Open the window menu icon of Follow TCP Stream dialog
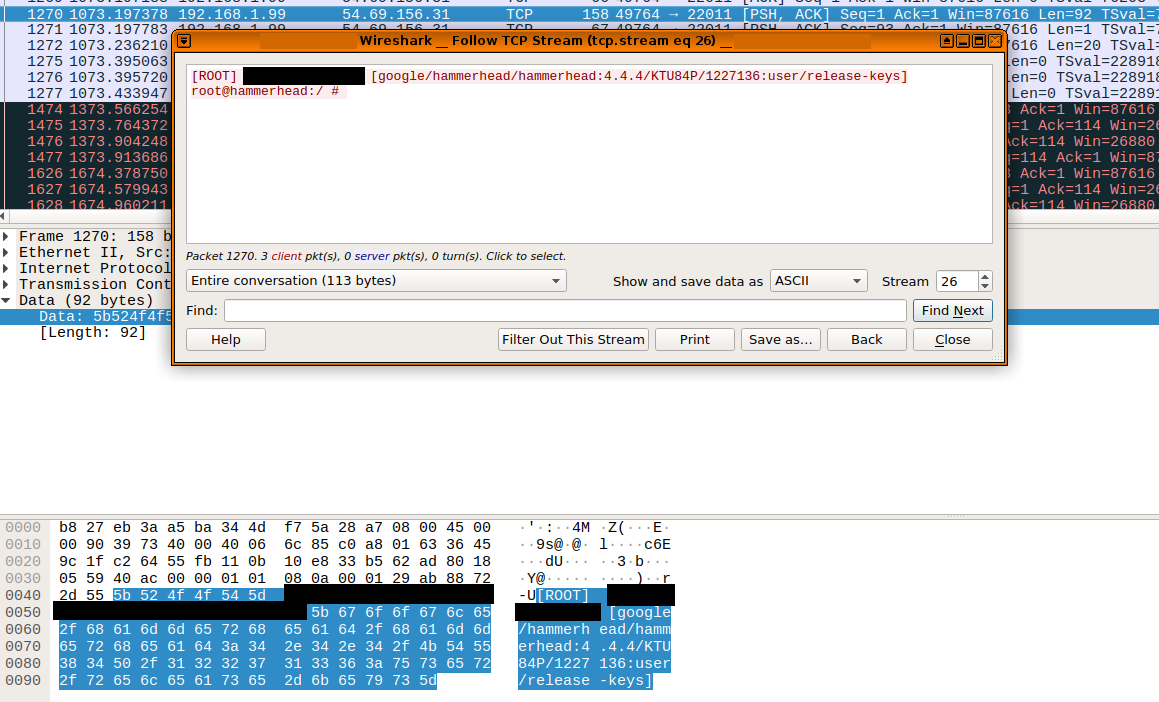1159x702 pixels. [x=184, y=41]
